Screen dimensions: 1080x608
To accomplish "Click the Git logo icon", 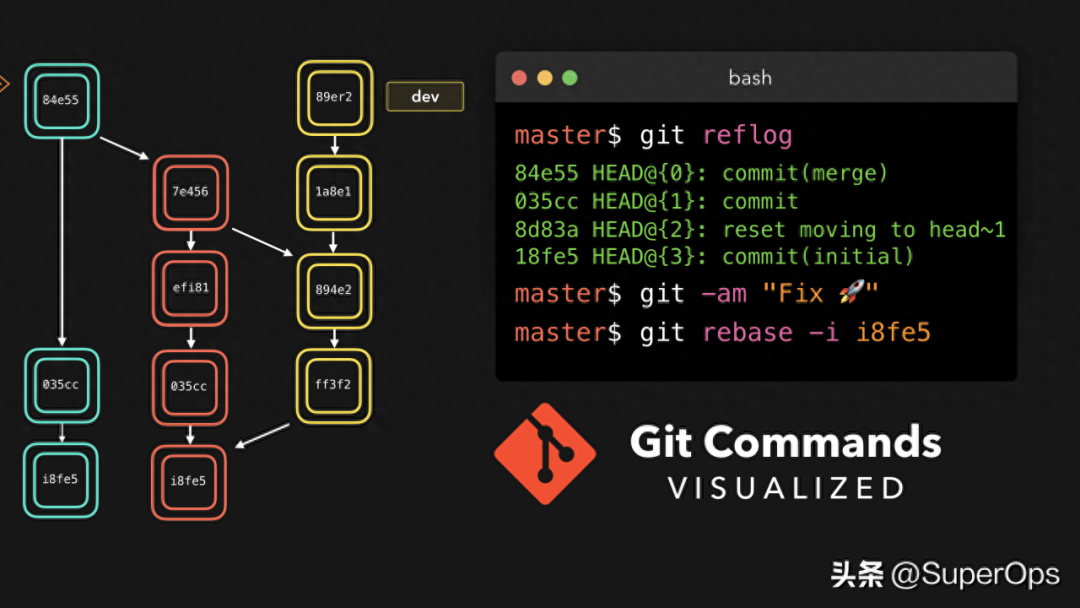I will coord(545,454).
